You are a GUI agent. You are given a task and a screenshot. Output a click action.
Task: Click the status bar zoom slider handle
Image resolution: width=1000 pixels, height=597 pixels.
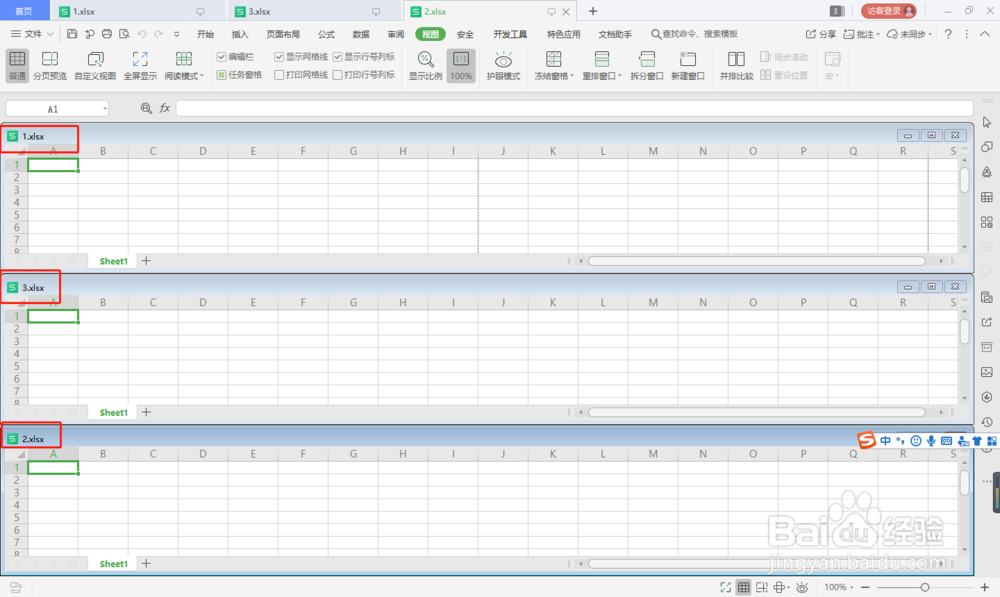coord(925,587)
